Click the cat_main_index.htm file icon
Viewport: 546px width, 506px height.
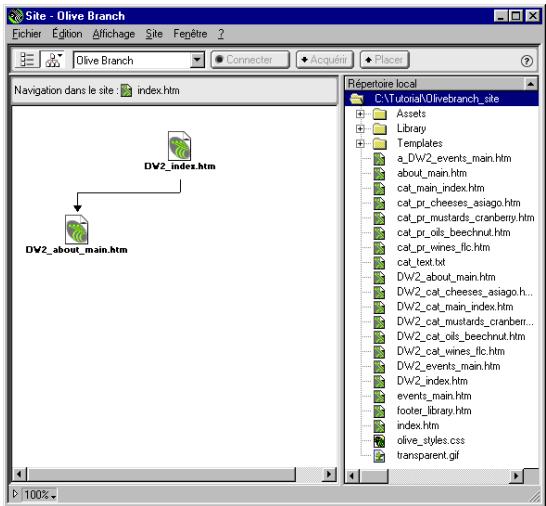pyautogui.click(x=379, y=188)
